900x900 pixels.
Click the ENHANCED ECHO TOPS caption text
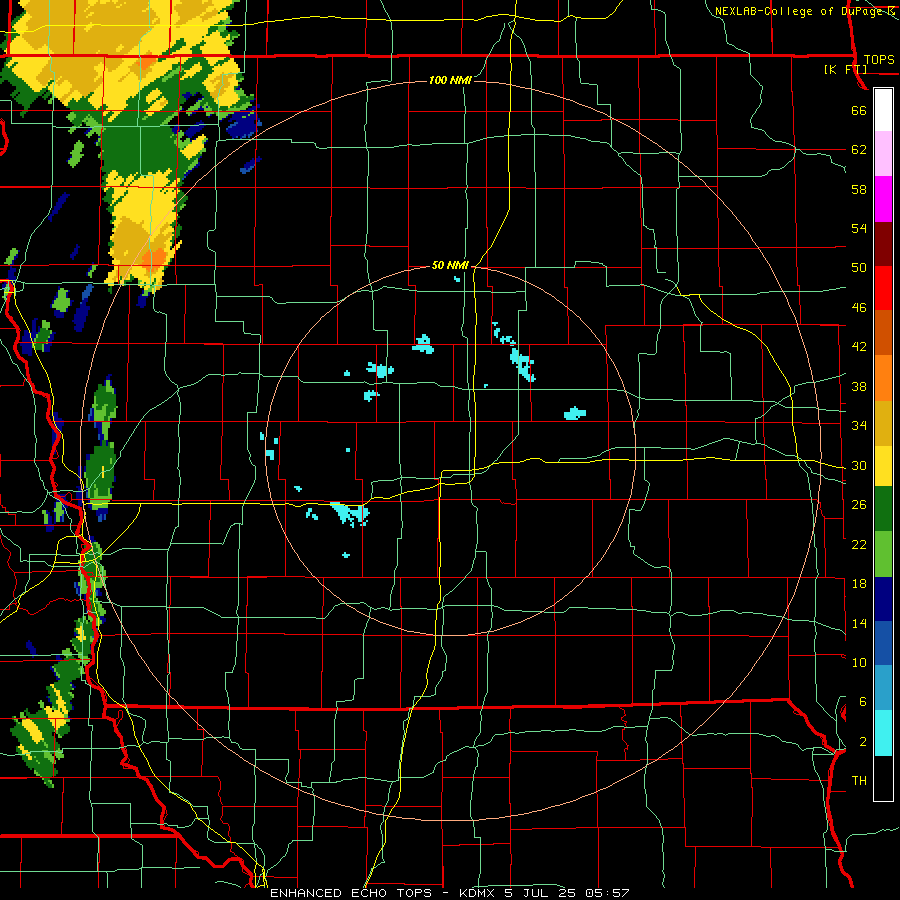click(x=355, y=893)
